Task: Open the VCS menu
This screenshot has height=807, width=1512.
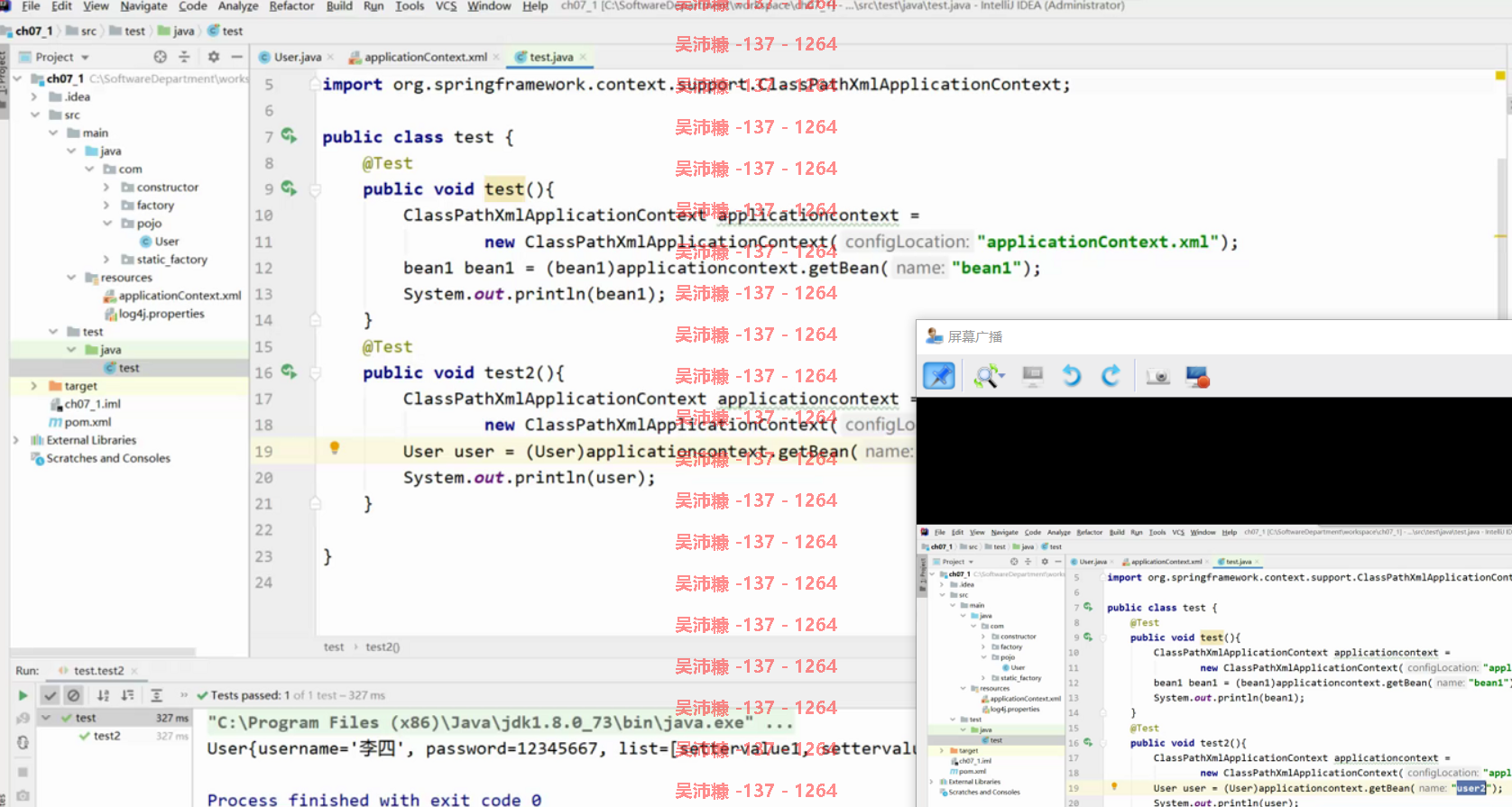Action: [446, 6]
